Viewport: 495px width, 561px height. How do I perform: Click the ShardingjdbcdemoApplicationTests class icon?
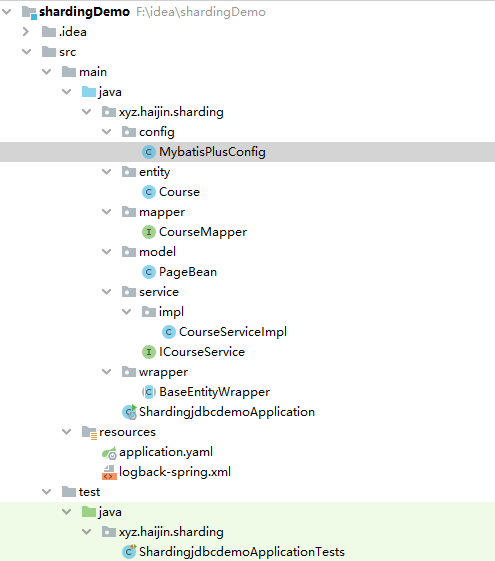point(129,552)
